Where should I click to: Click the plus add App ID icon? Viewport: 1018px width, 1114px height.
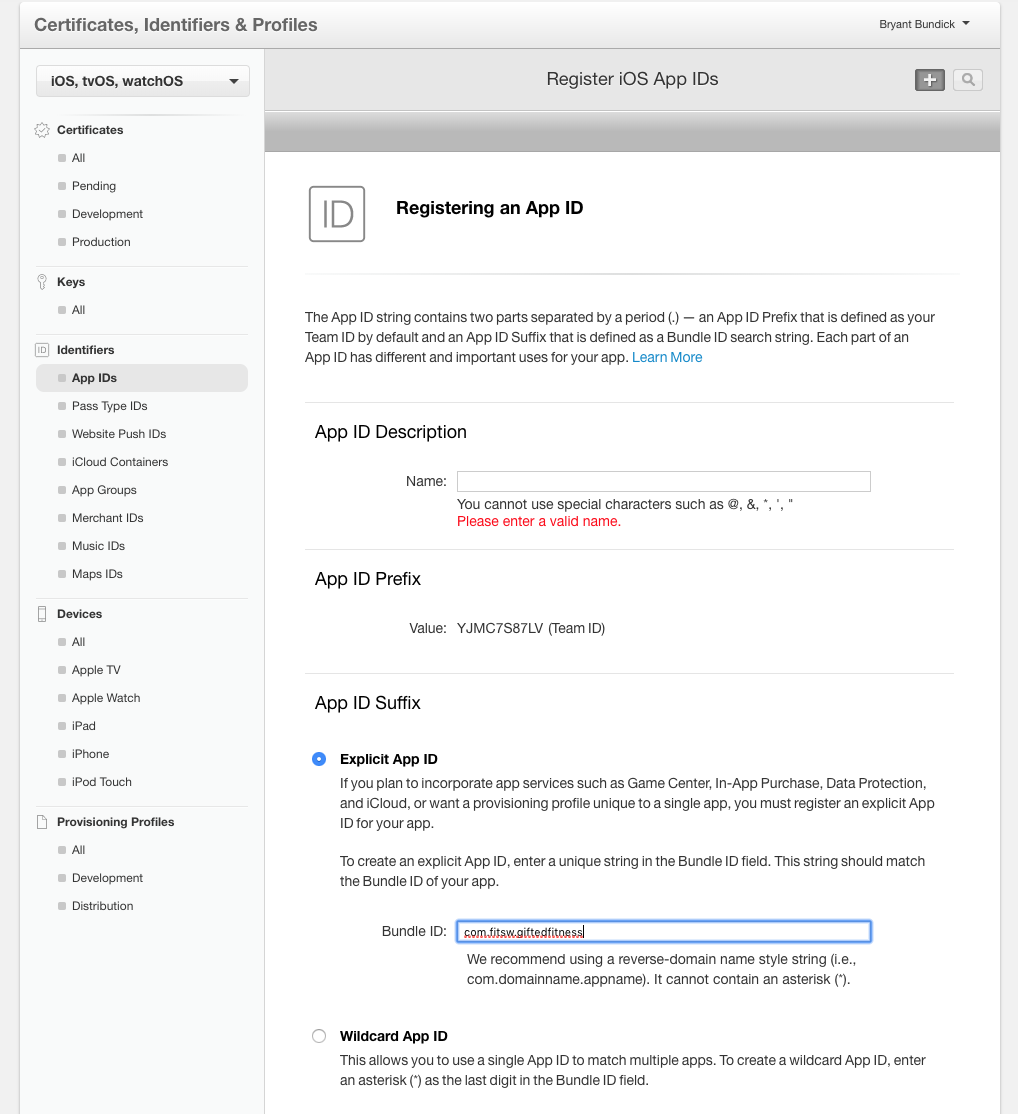coord(929,80)
